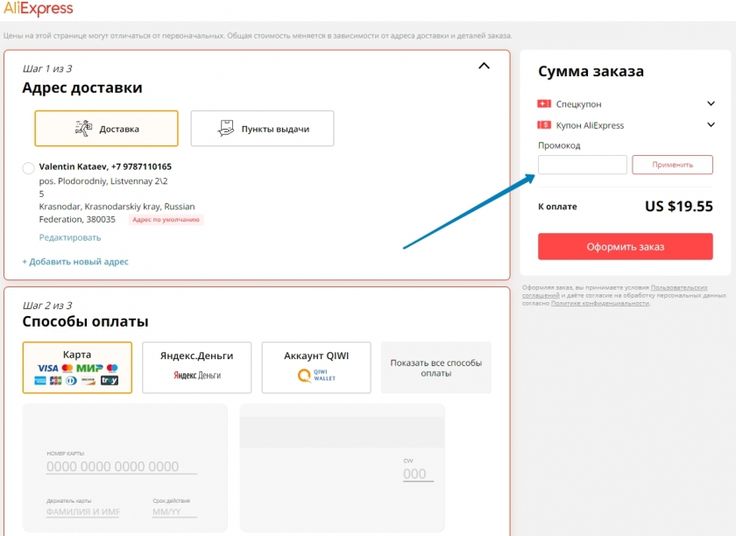The width and height of the screenshot is (736, 536).
Task: Click Показать все способы оплаты
Action: (436, 368)
